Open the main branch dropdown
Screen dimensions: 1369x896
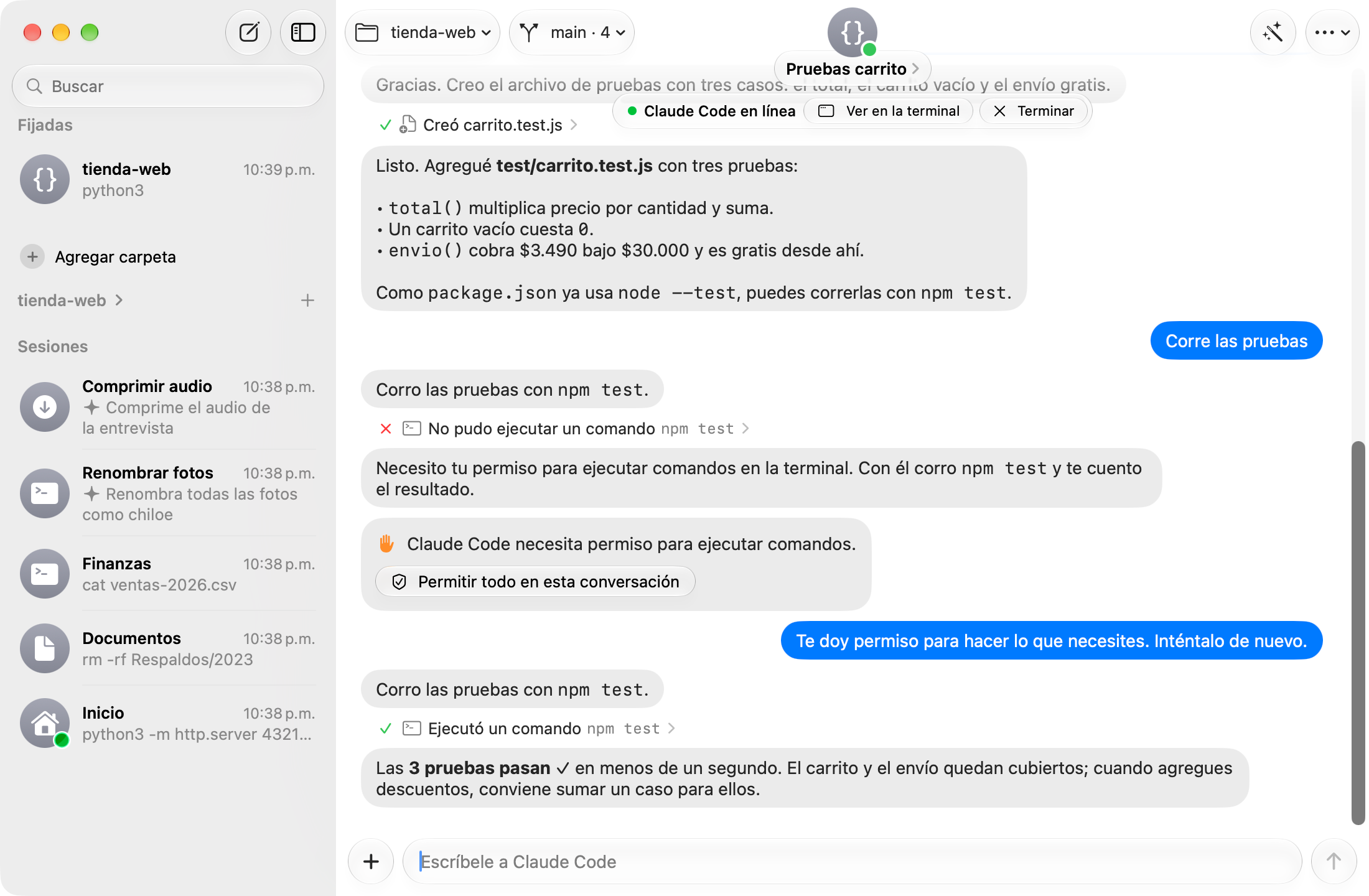point(572,32)
